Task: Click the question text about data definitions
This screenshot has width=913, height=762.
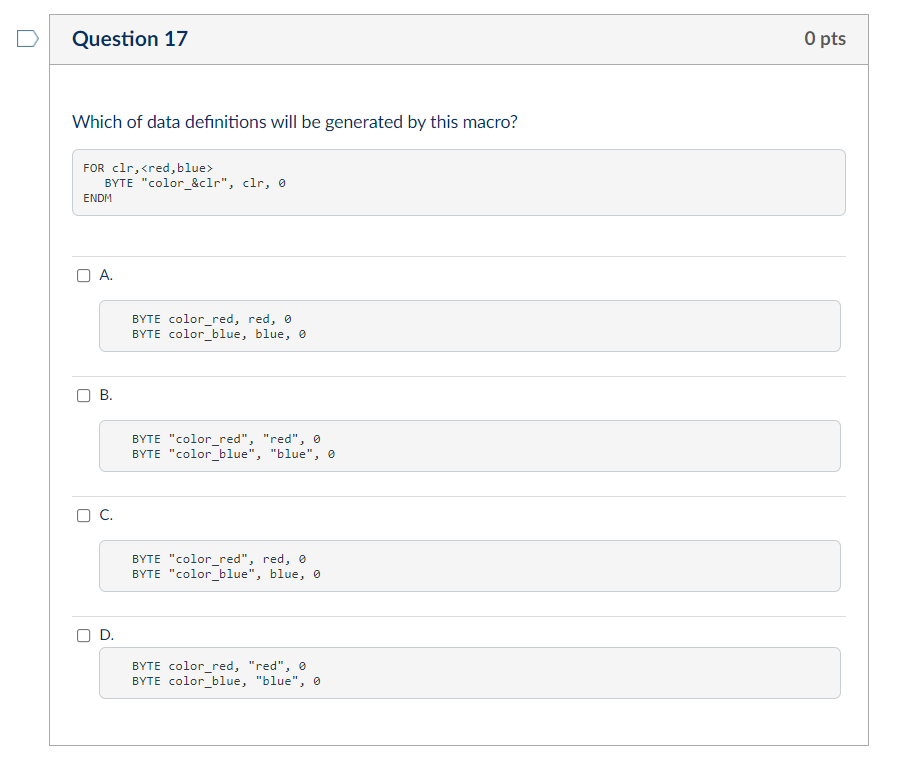Action: pyautogui.click(x=295, y=122)
